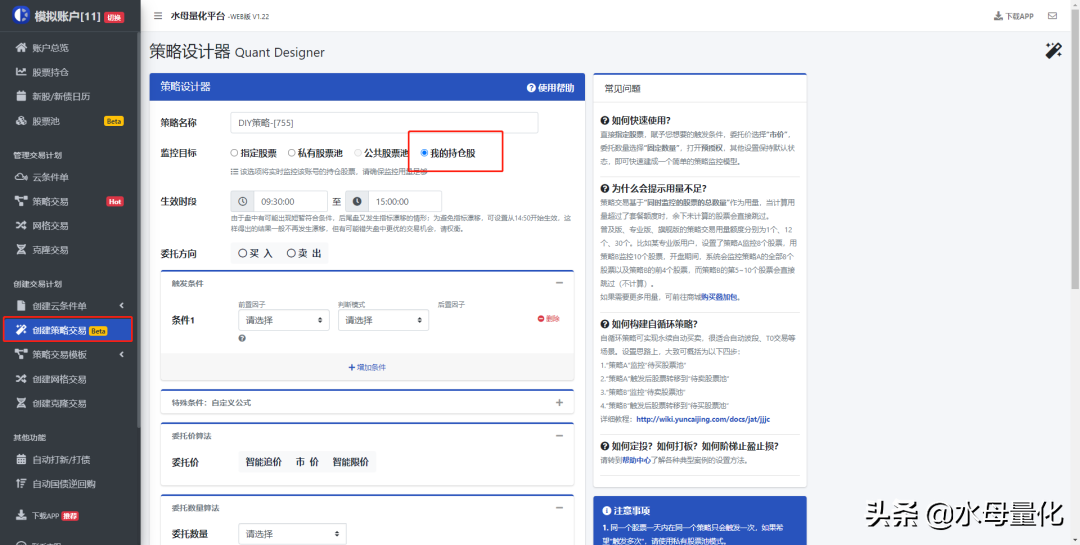1080x545 pixels.
Task: Click the home icon beside 账户总览
Action: tap(21, 48)
